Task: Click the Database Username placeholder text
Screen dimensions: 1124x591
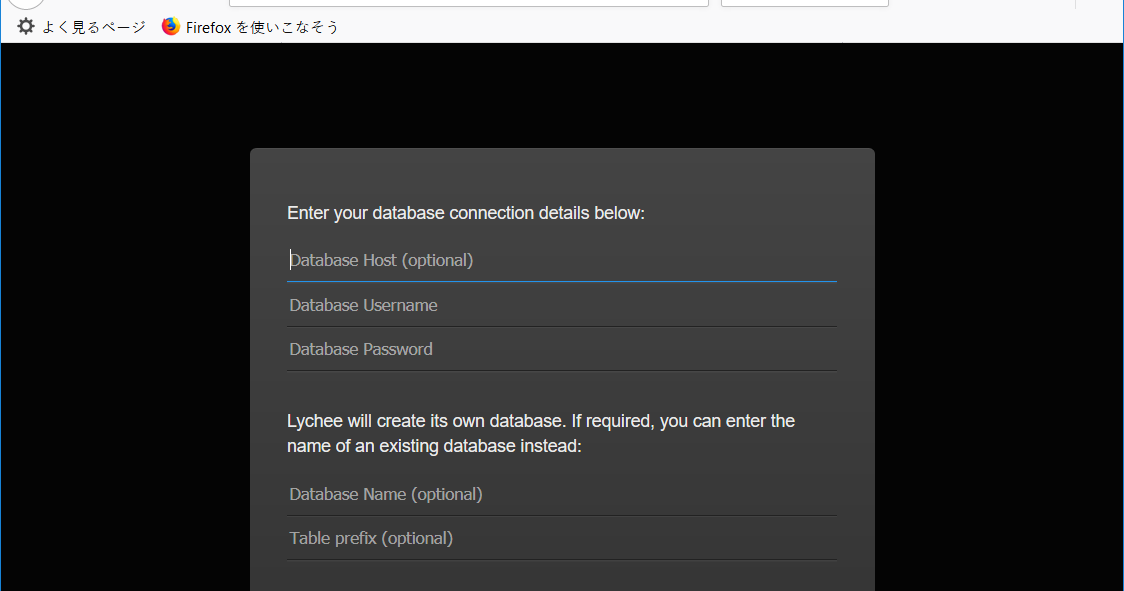Action: pyautogui.click(x=363, y=305)
